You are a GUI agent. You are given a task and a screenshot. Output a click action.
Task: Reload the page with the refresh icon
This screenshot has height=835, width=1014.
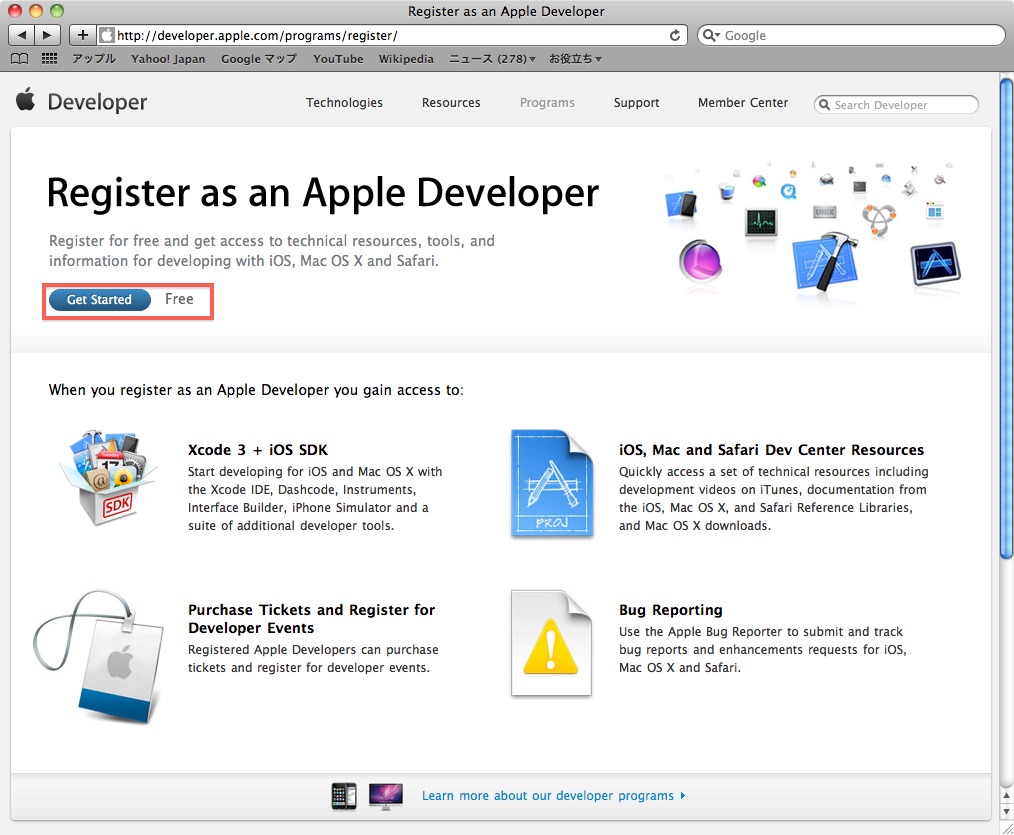pos(674,36)
